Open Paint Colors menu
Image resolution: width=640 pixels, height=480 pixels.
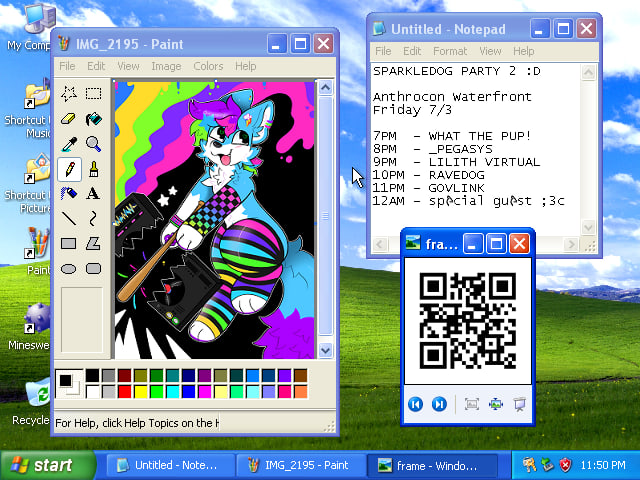click(208, 66)
